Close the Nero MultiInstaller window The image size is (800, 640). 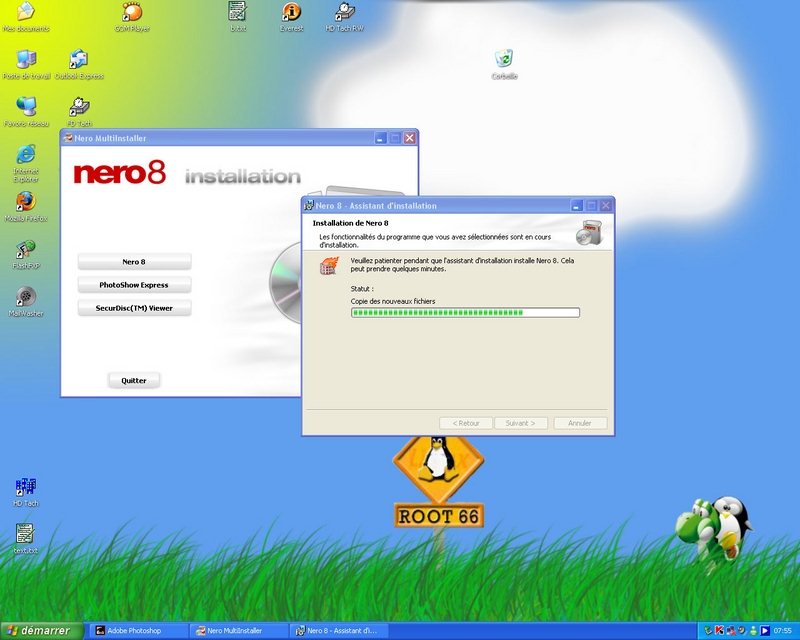(x=410, y=138)
